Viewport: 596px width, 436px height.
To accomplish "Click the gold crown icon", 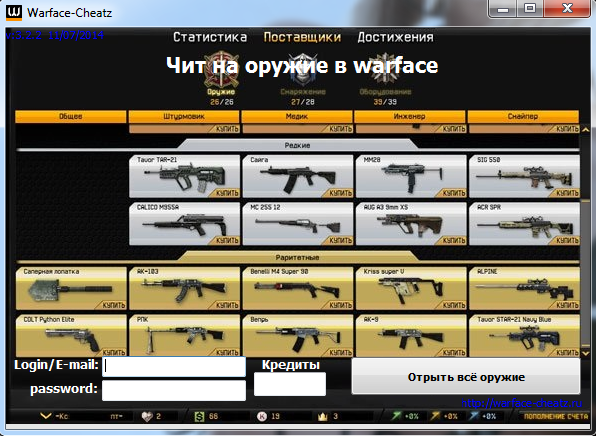I will (x=323, y=417).
